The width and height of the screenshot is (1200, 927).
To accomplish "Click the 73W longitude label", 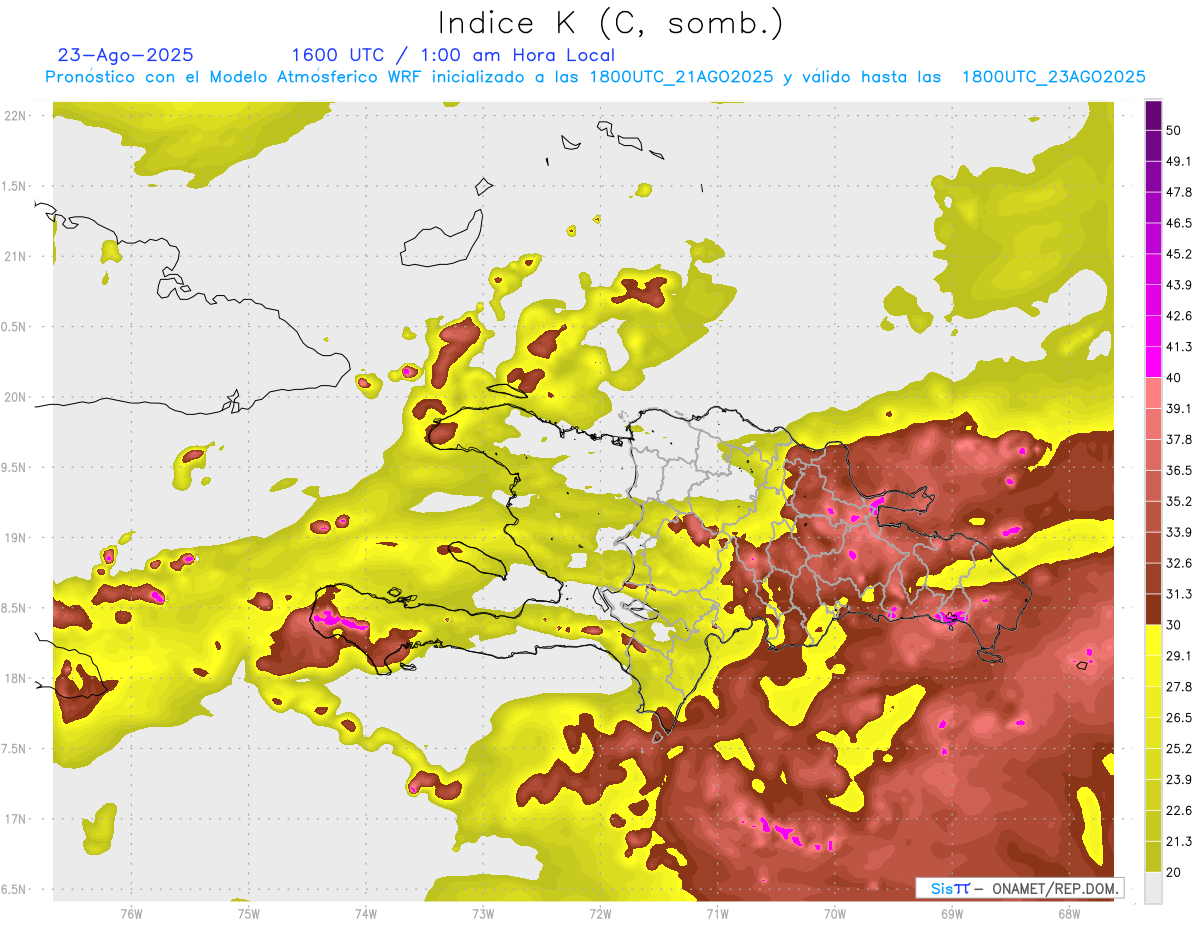I will point(483,913).
